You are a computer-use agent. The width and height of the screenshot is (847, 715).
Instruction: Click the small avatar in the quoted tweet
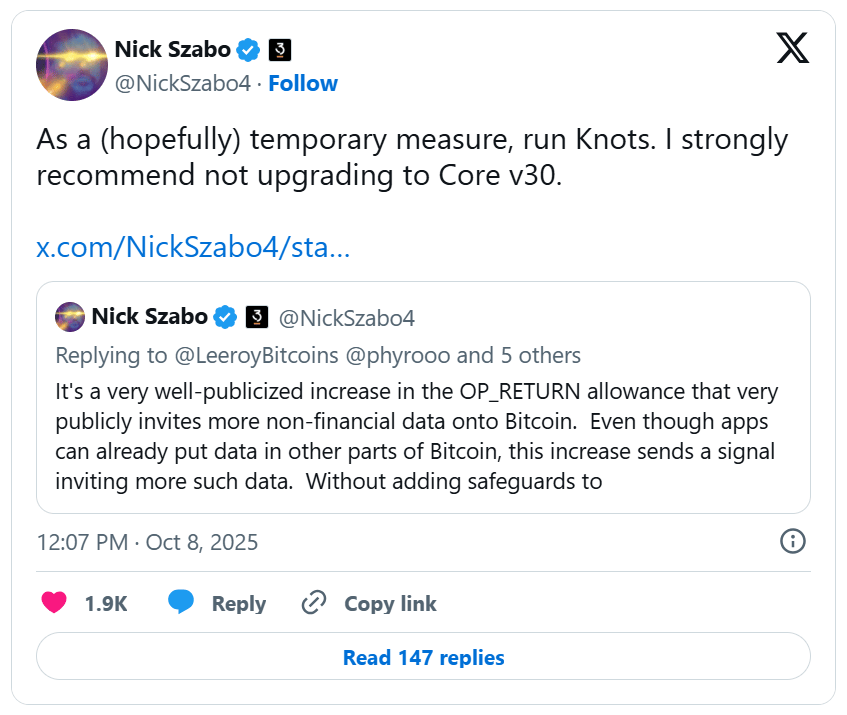point(69,317)
